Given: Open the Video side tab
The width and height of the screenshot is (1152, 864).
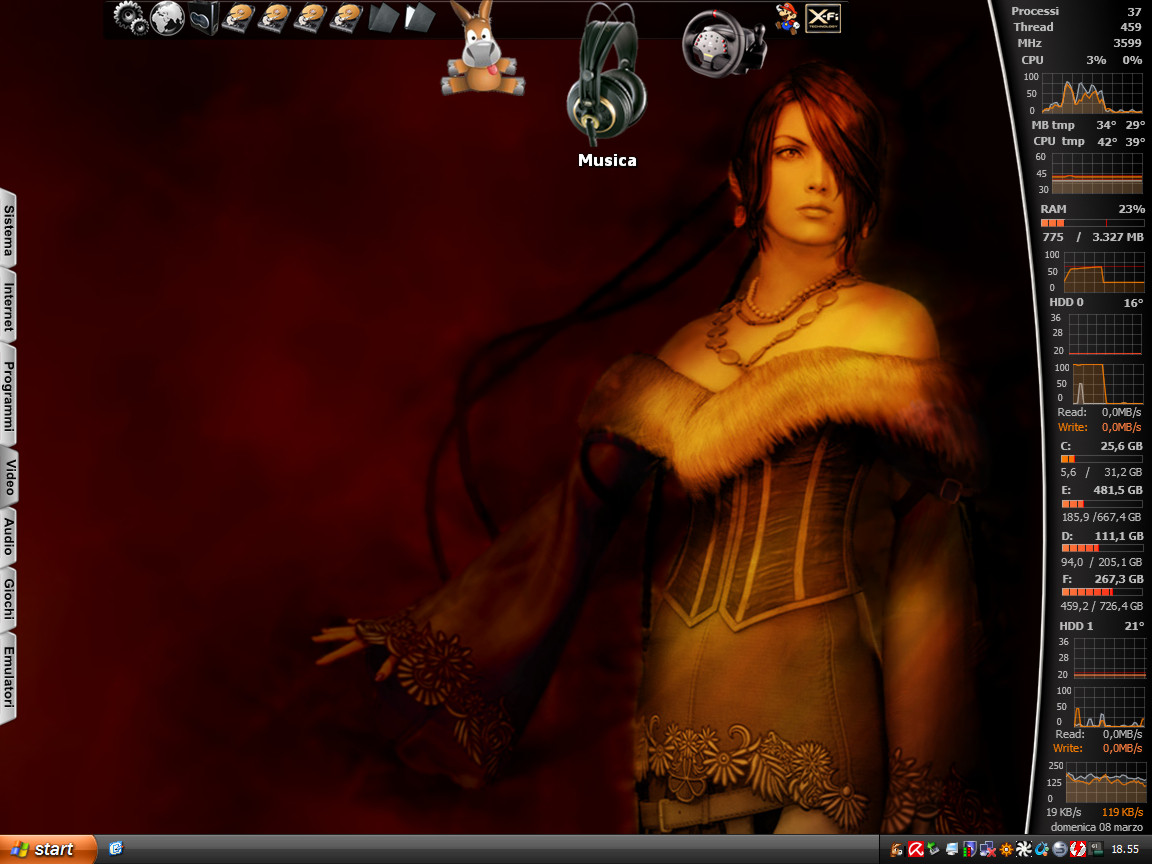Looking at the screenshot, I should pyautogui.click(x=8, y=478).
